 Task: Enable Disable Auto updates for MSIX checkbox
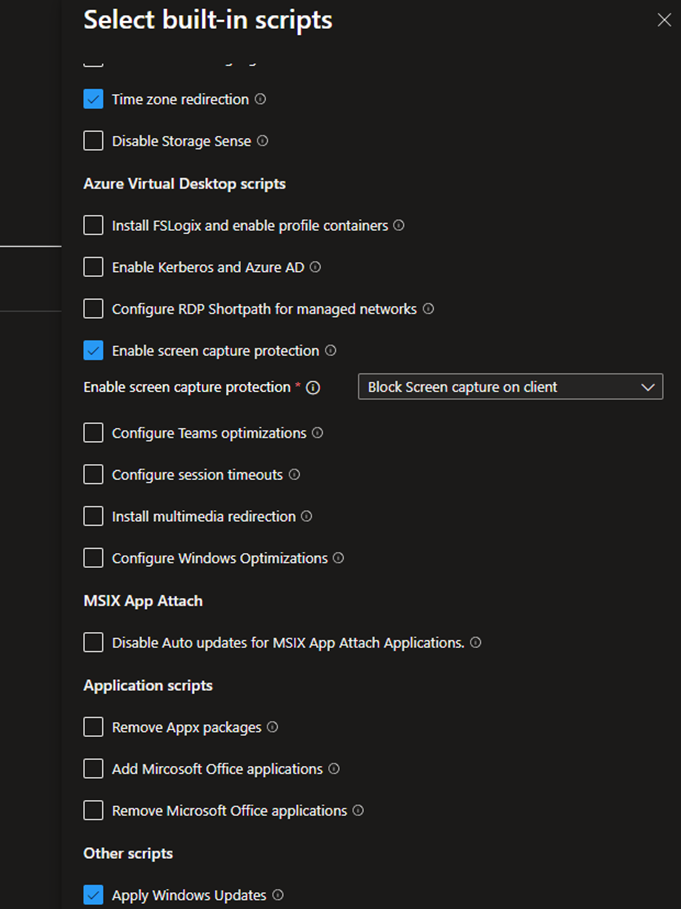pos(93,643)
